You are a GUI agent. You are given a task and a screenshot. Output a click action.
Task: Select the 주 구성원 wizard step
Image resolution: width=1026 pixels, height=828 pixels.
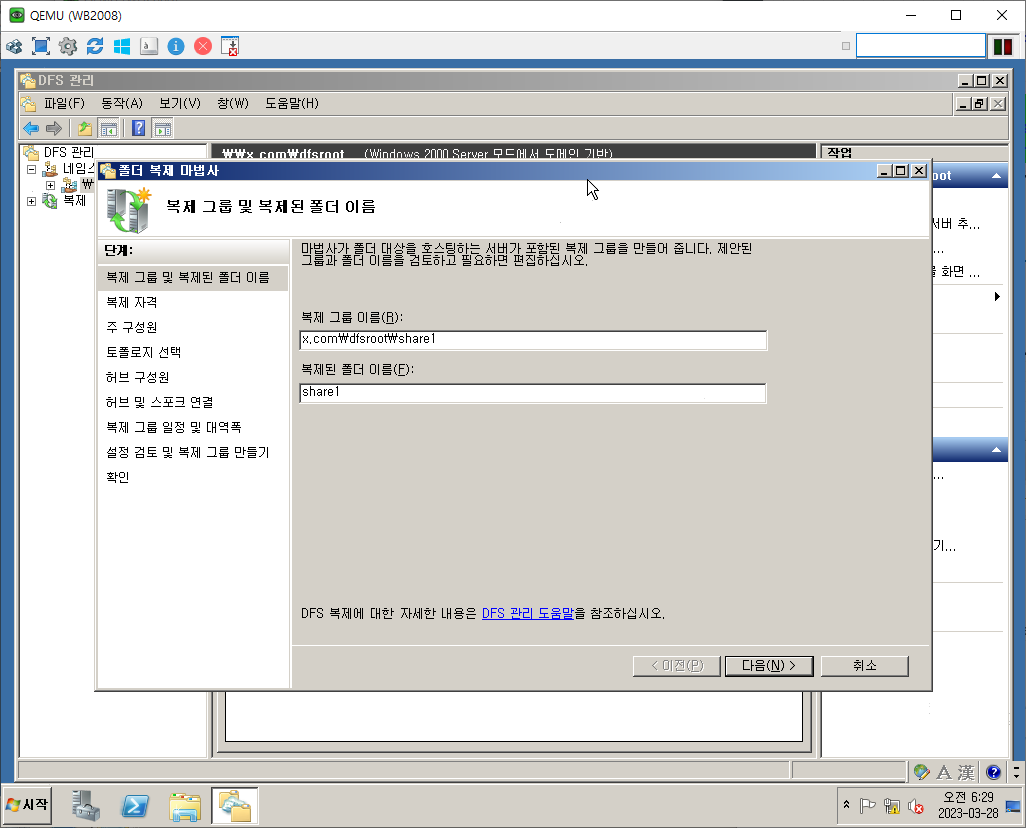point(132,327)
